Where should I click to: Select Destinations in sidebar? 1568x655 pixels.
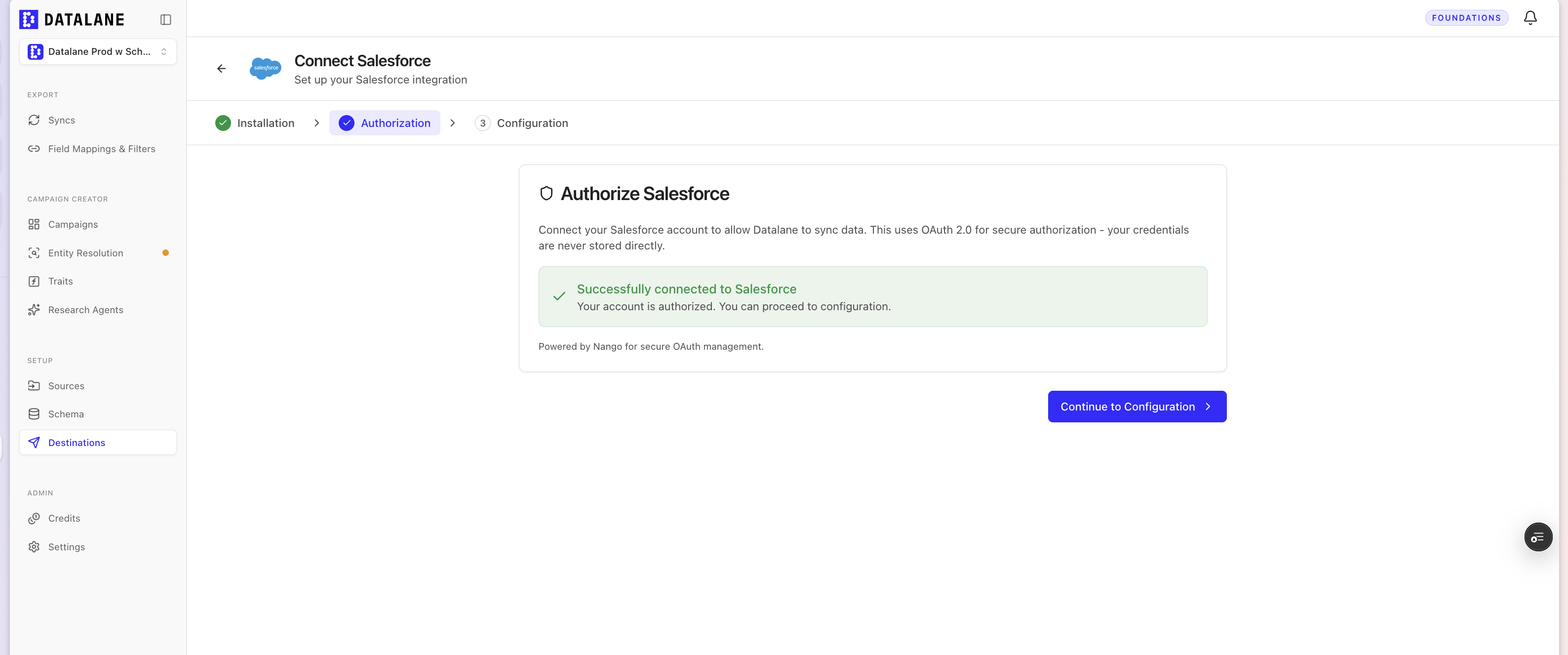pos(98,443)
